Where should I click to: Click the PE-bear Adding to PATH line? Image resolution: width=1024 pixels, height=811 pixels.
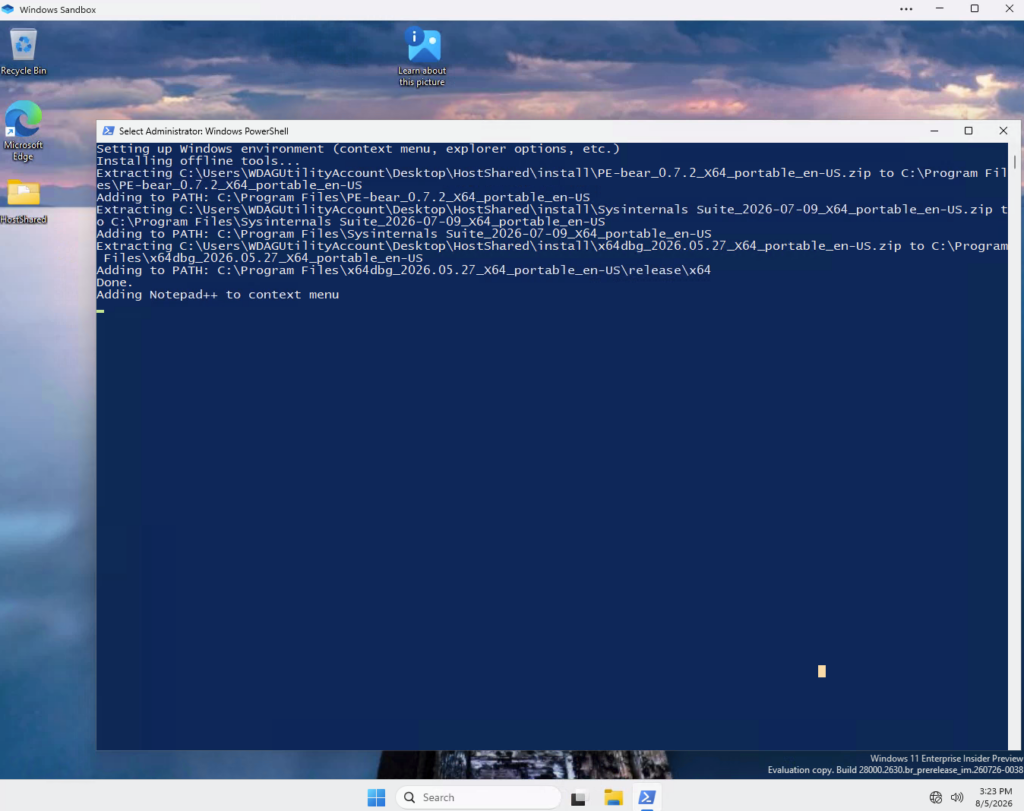(343, 197)
